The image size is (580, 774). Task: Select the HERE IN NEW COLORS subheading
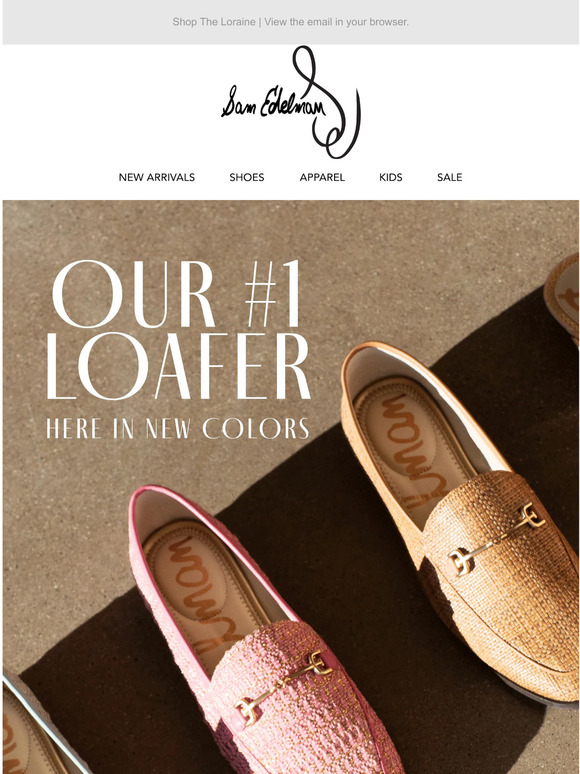pos(177,428)
